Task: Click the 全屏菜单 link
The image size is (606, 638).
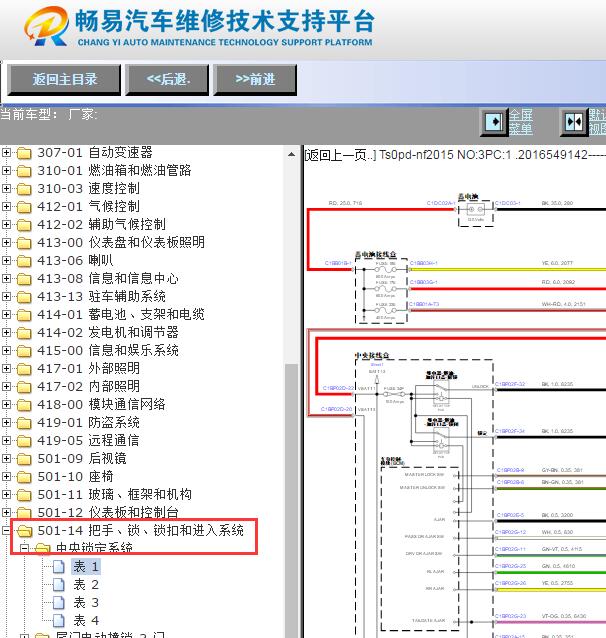Action: [521, 122]
